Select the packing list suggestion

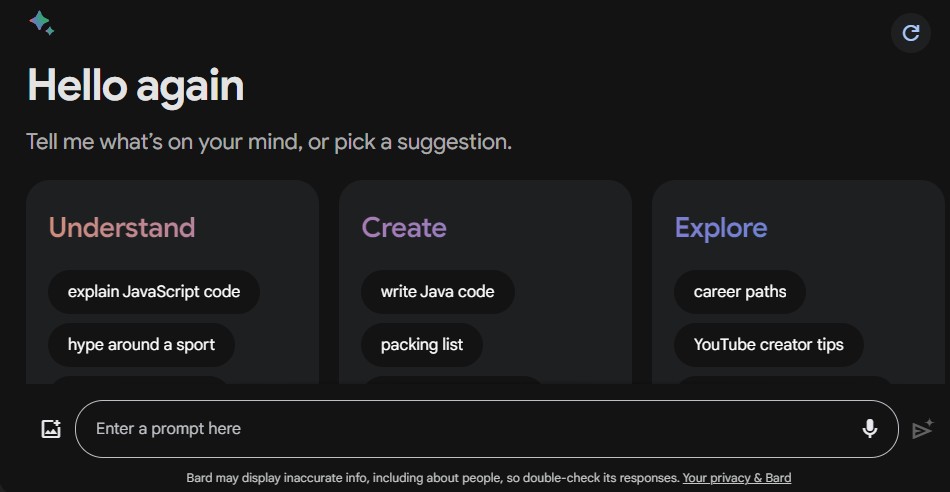click(422, 345)
